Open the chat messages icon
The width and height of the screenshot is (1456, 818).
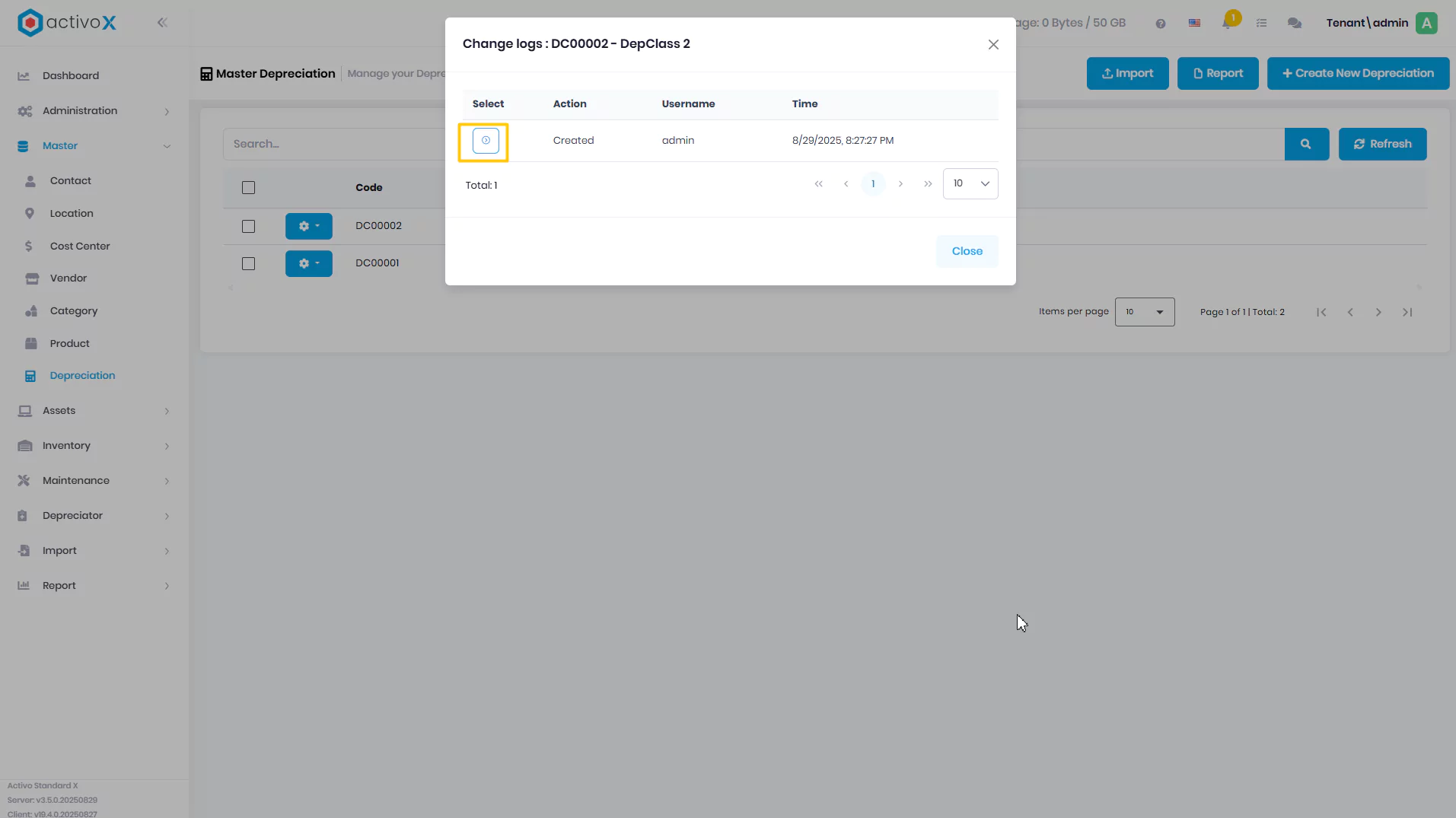click(1294, 24)
